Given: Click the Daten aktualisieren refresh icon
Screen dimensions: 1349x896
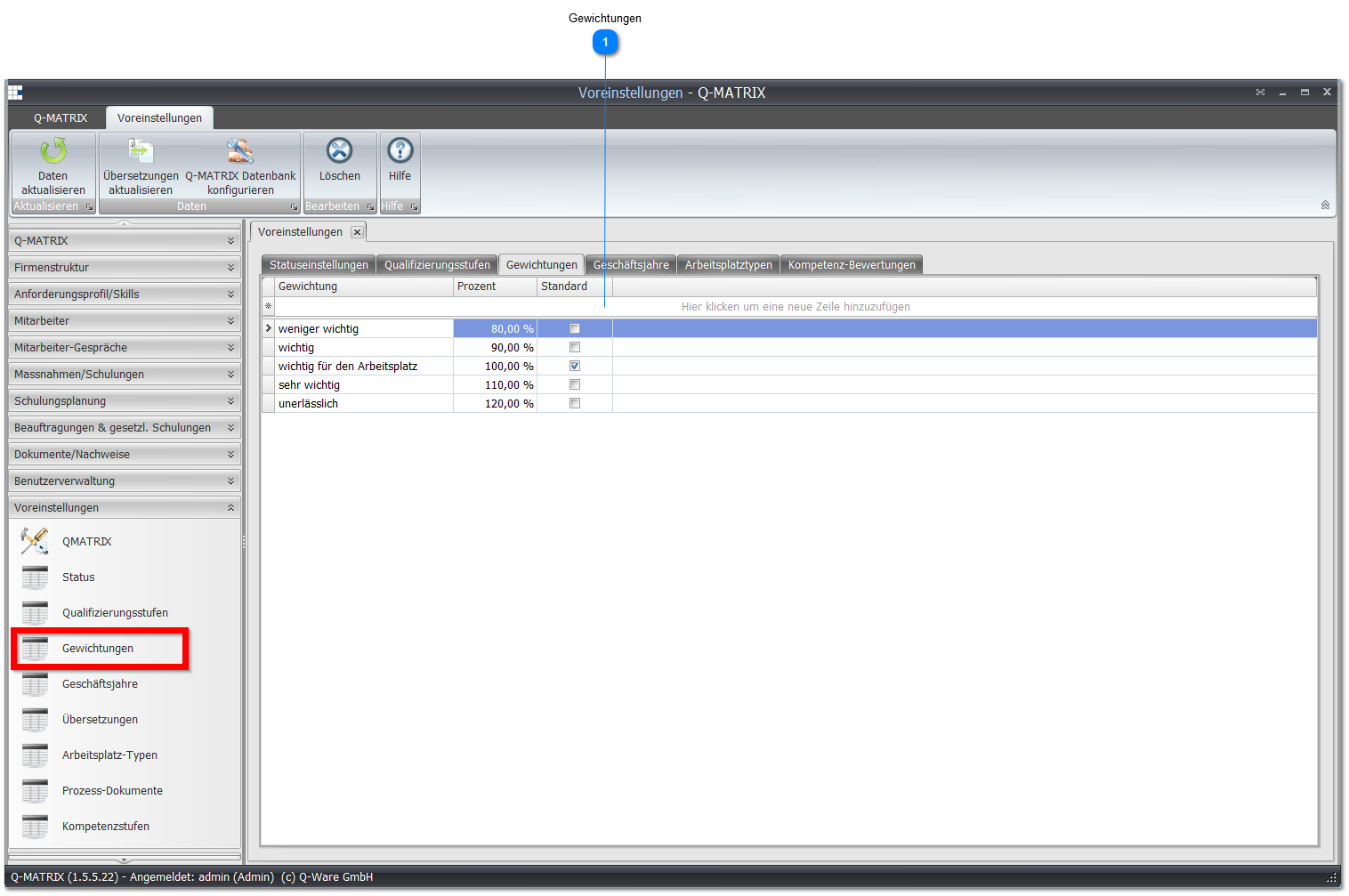Looking at the screenshot, I should coord(53,151).
